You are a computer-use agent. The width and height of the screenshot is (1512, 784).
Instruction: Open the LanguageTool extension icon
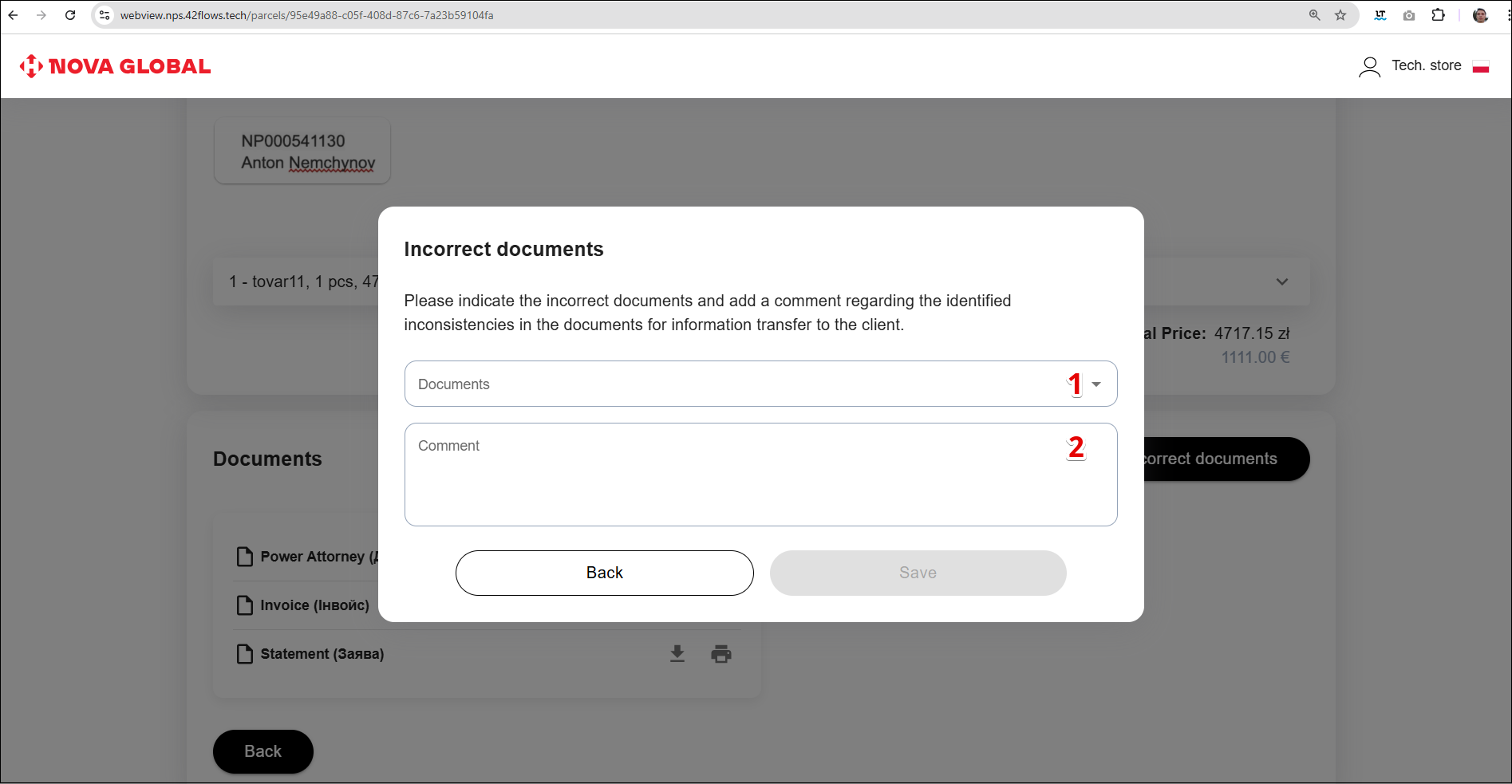tap(1380, 15)
